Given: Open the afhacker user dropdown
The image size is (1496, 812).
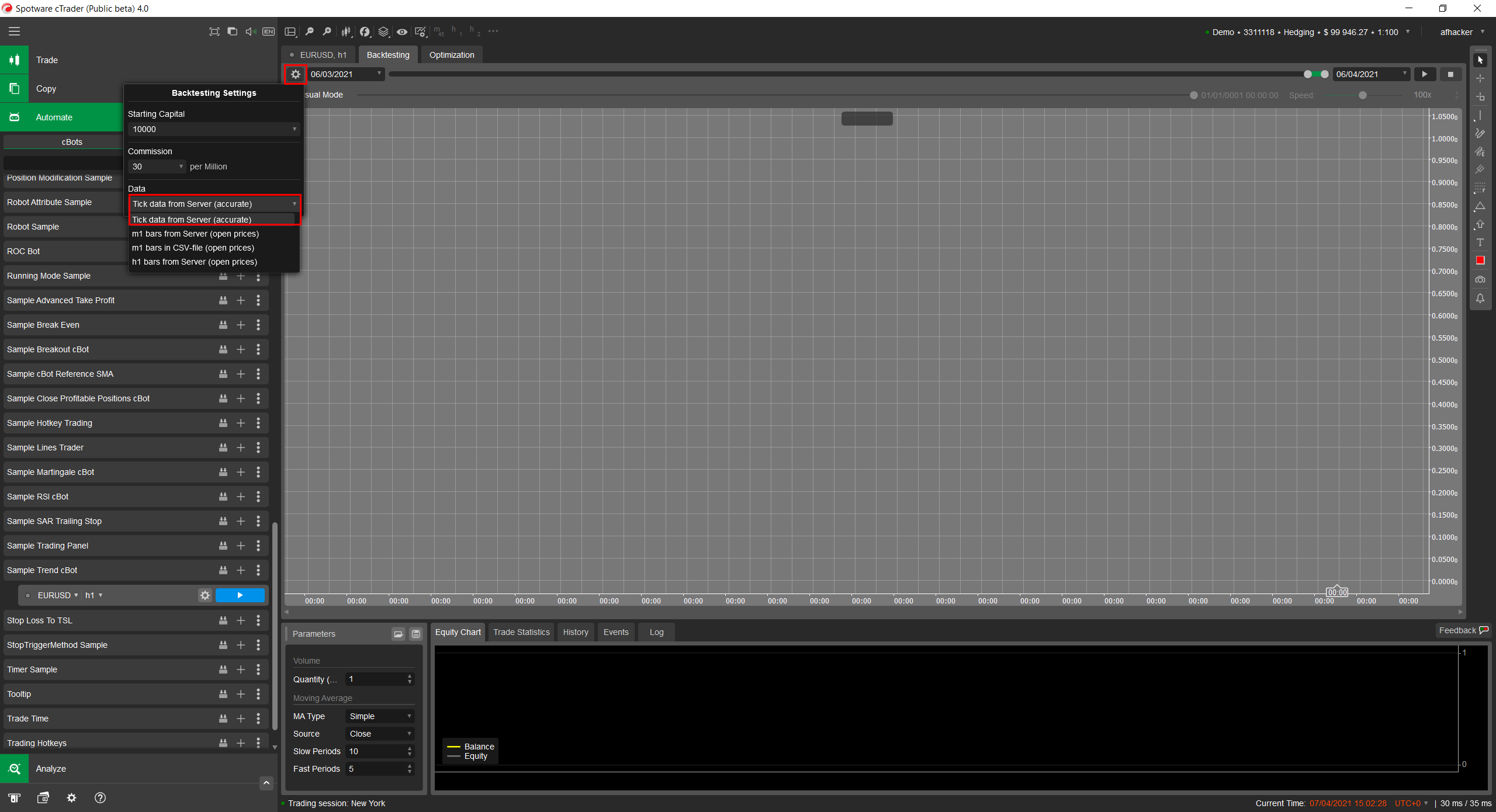Looking at the screenshot, I should (x=1462, y=32).
